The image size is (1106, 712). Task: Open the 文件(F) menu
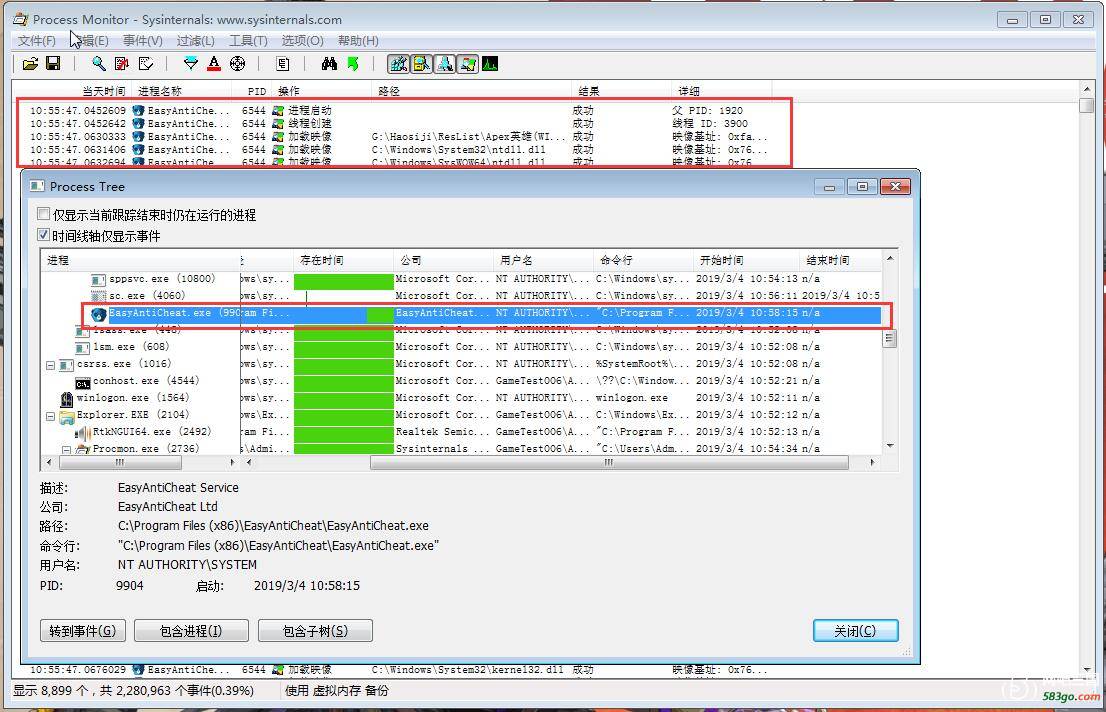click(37, 41)
